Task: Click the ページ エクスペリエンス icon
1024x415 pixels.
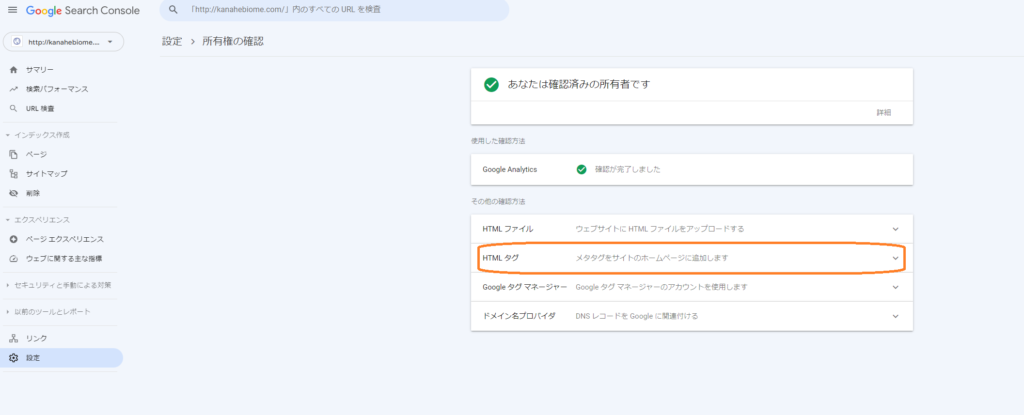Action: [x=13, y=239]
